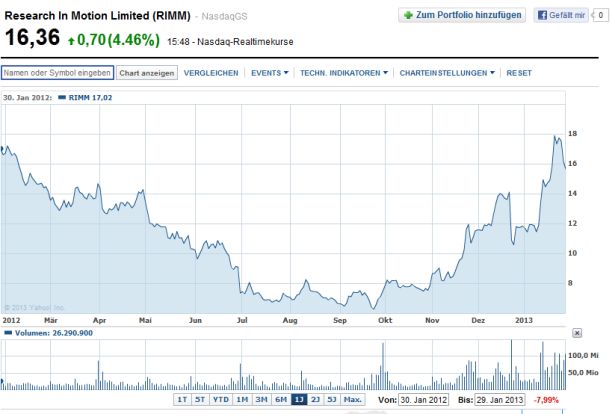
Task: Select the 1J time range
Action: 299,400
